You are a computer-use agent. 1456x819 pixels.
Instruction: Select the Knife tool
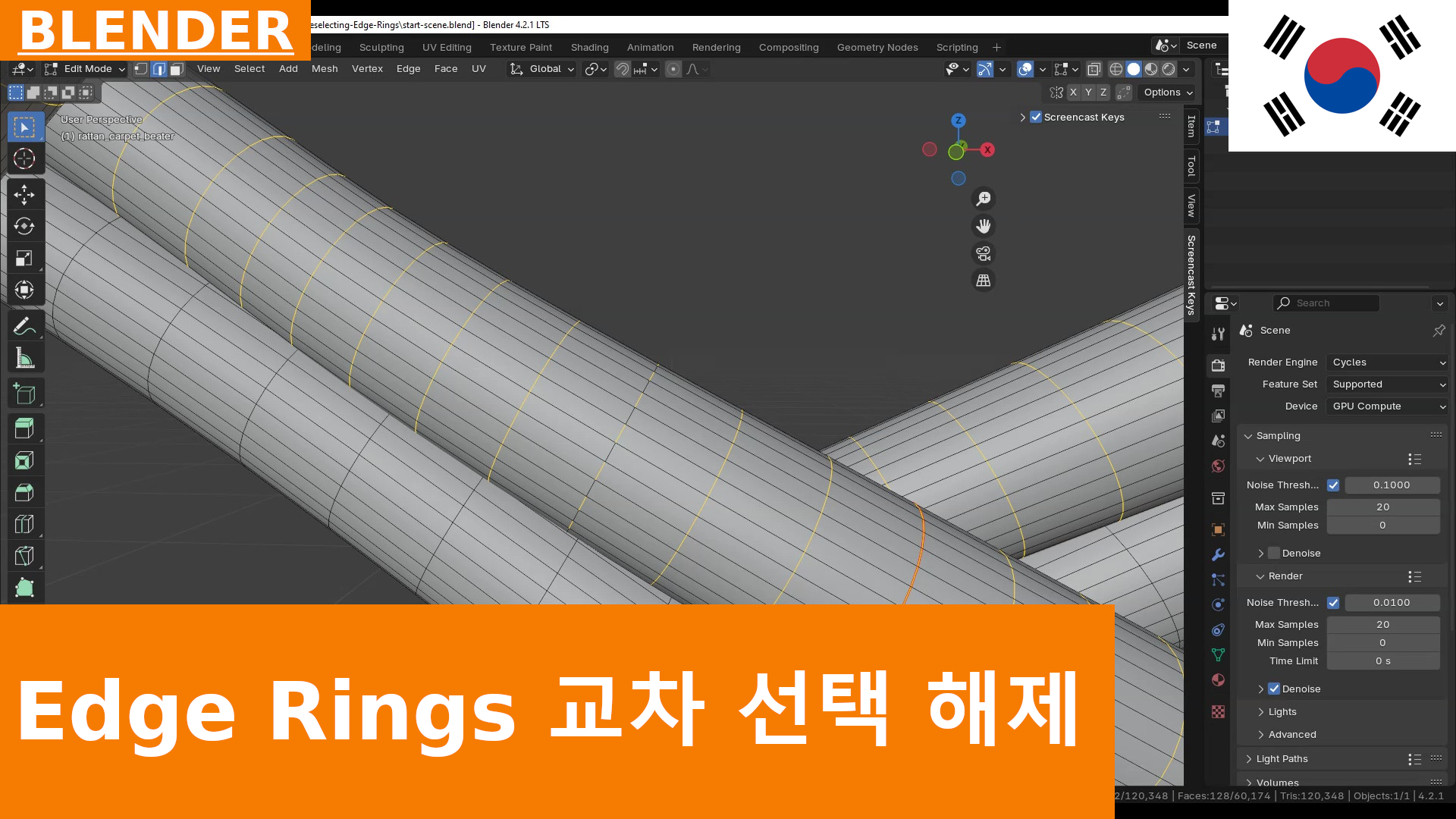[24, 556]
